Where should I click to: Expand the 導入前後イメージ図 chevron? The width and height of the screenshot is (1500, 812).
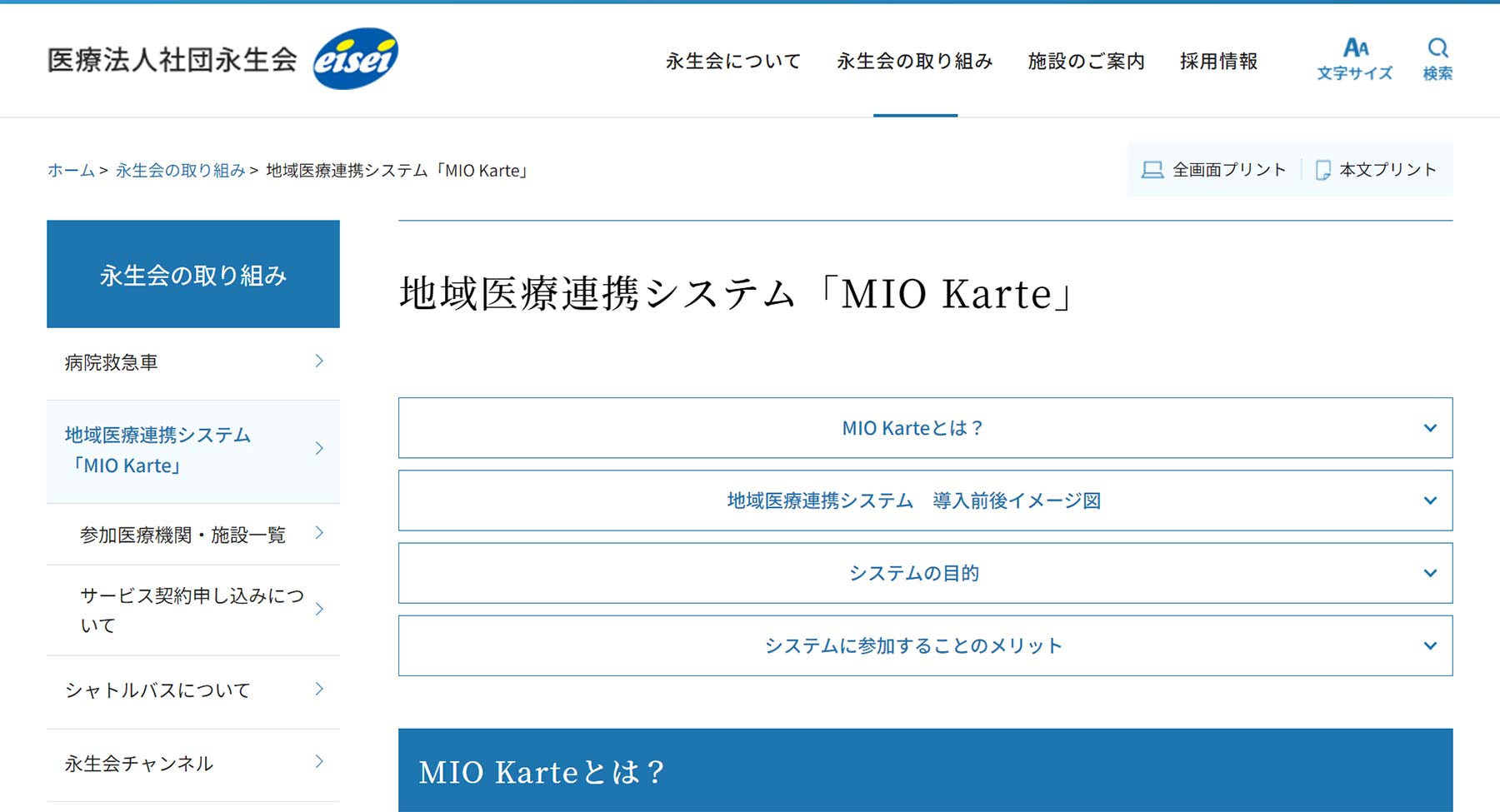(1430, 501)
